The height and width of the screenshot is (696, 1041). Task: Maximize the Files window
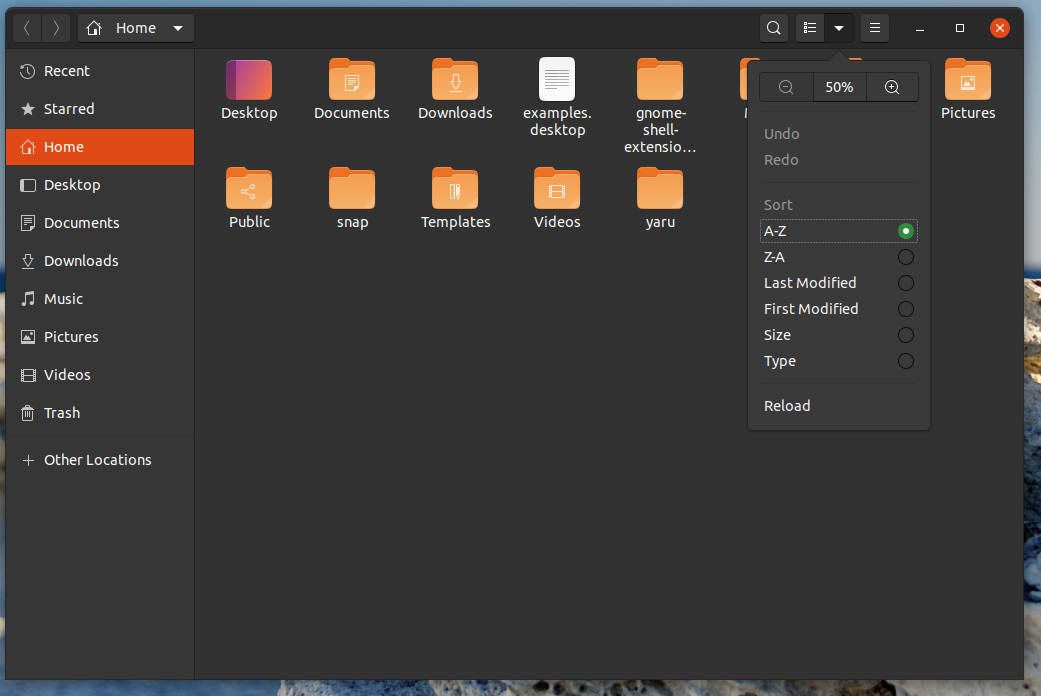pos(959,28)
